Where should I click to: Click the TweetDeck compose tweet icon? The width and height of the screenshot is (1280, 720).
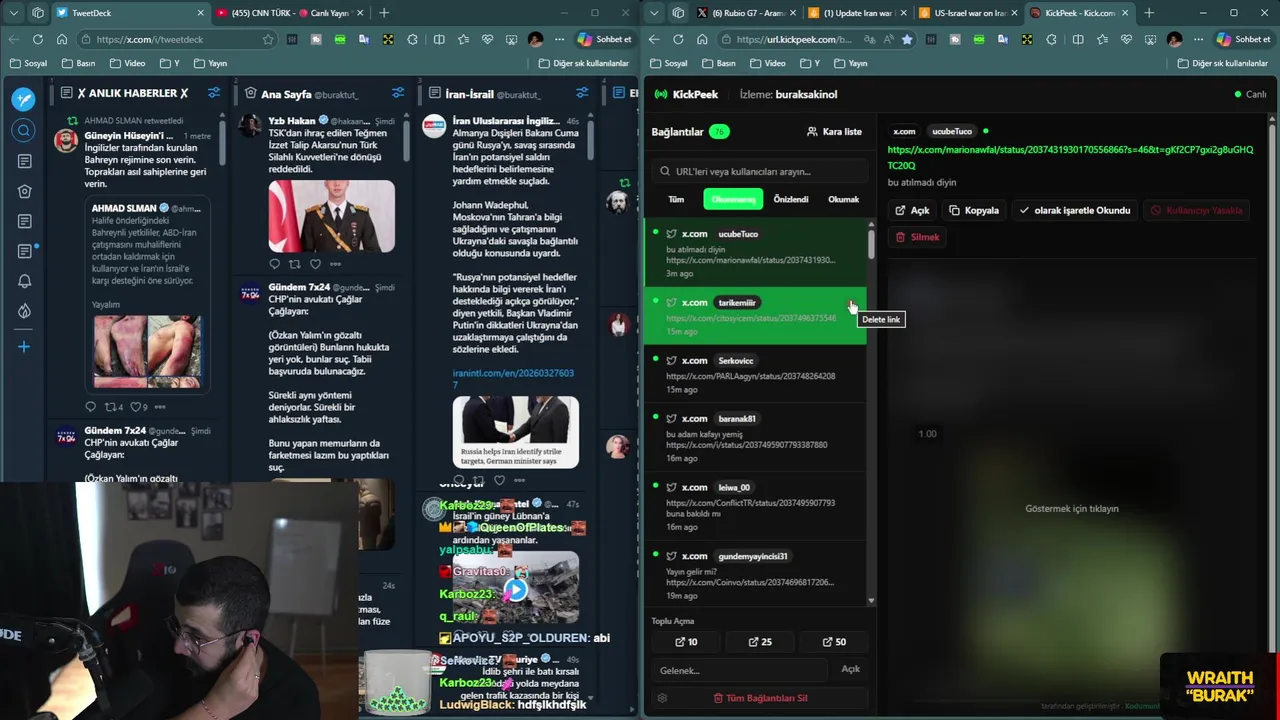(x=24, y=99)
